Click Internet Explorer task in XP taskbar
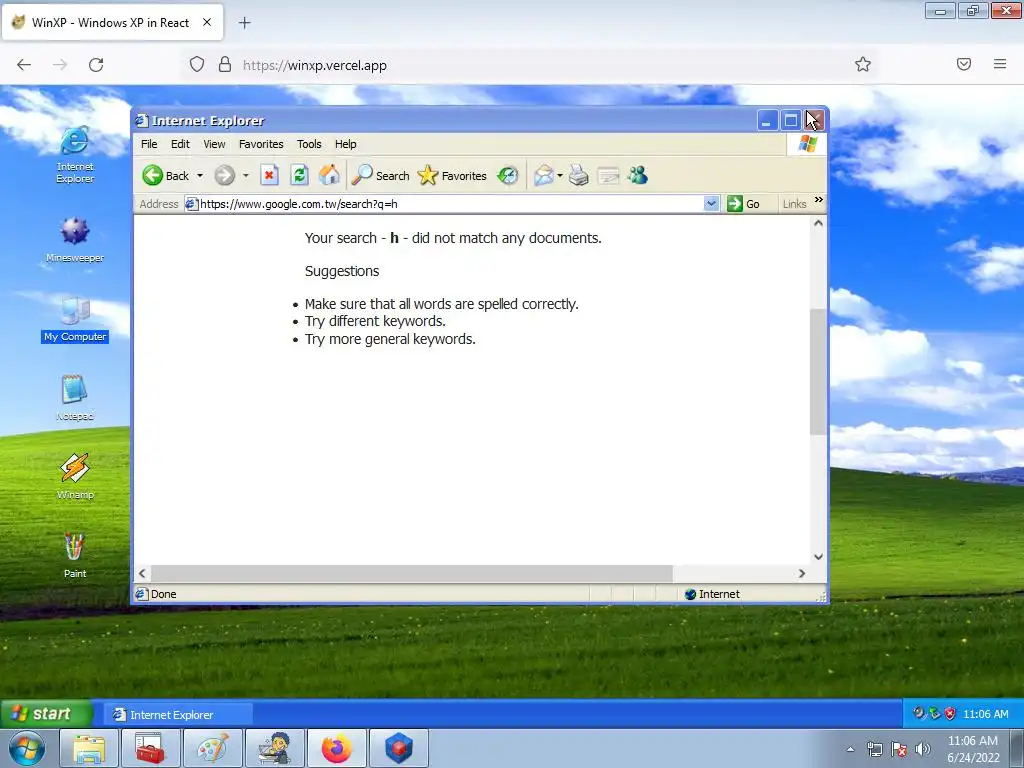This screenshot has height=768, width=1024. [178, 714]
